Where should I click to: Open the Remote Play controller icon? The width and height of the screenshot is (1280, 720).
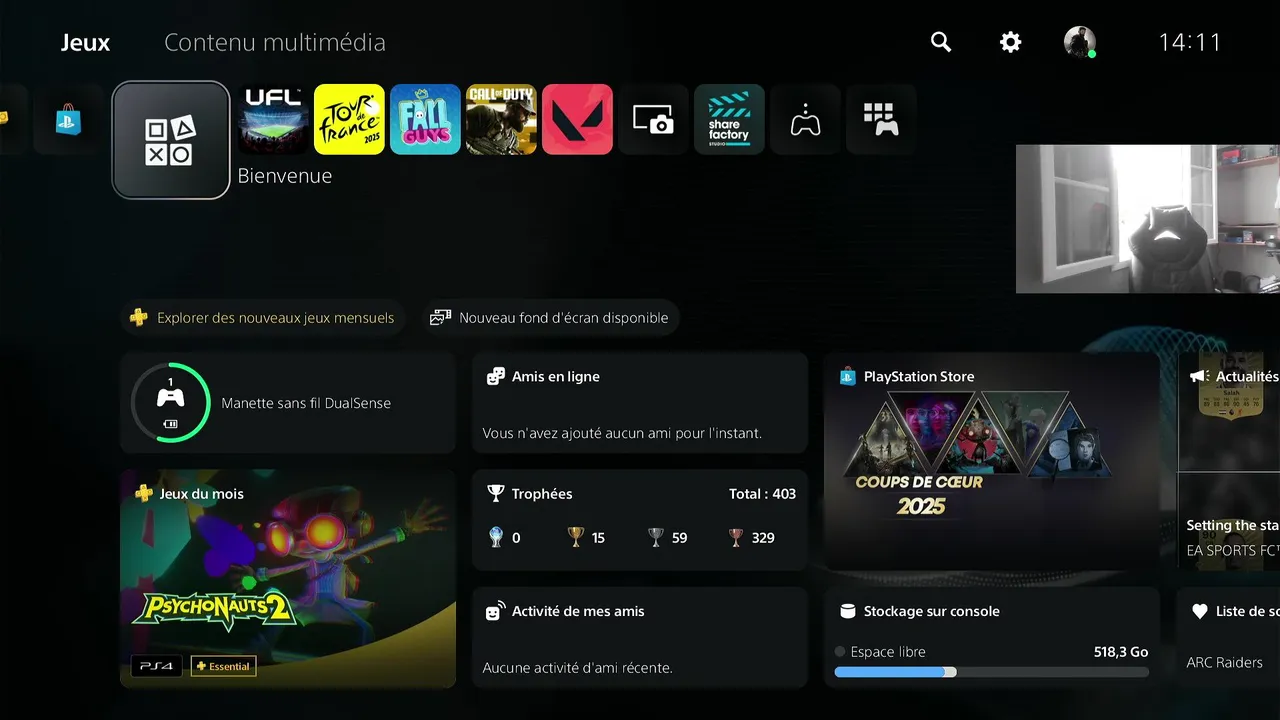point(805,119)
